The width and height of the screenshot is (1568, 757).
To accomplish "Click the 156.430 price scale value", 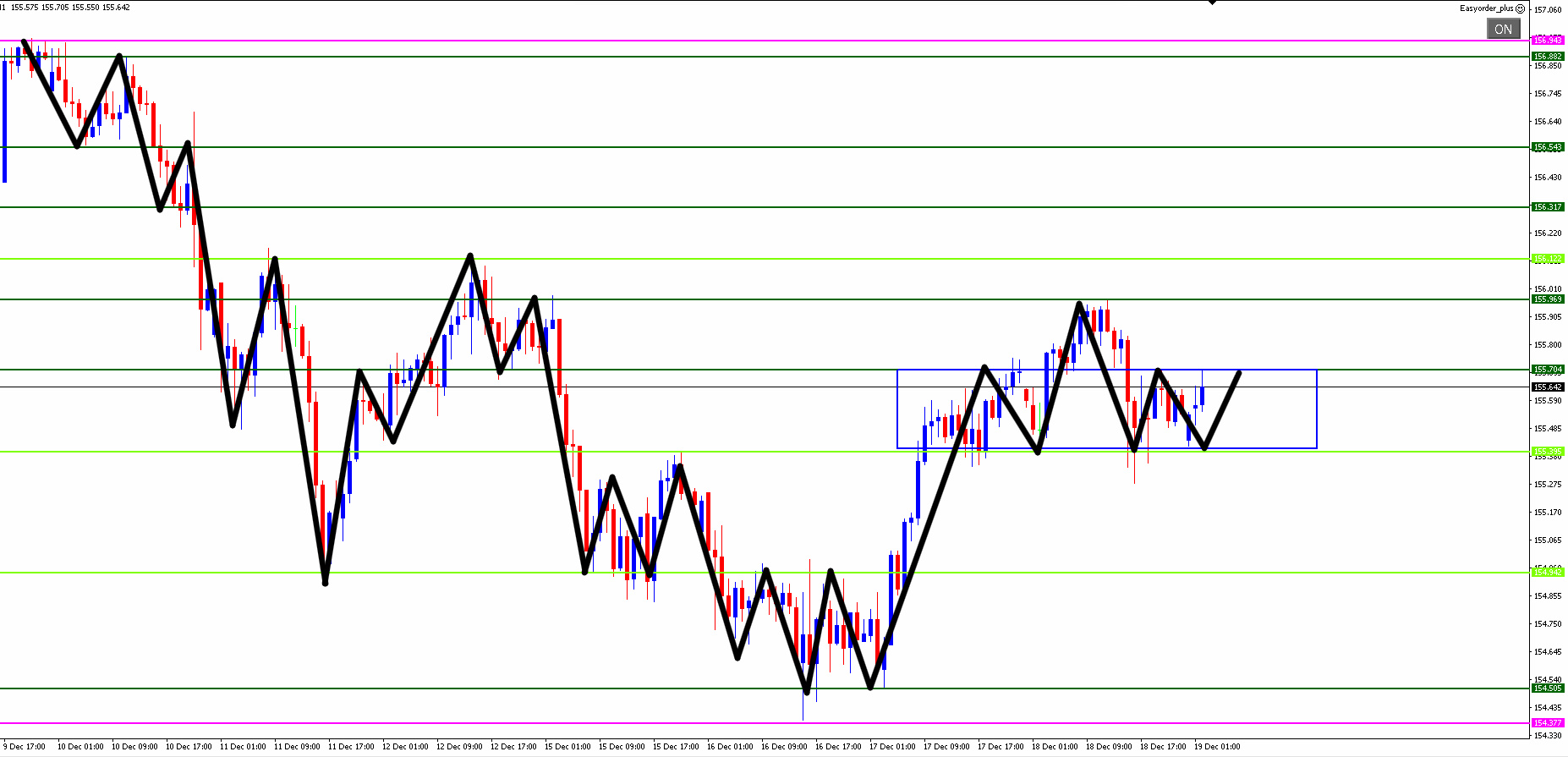I will pos(1548,178).
